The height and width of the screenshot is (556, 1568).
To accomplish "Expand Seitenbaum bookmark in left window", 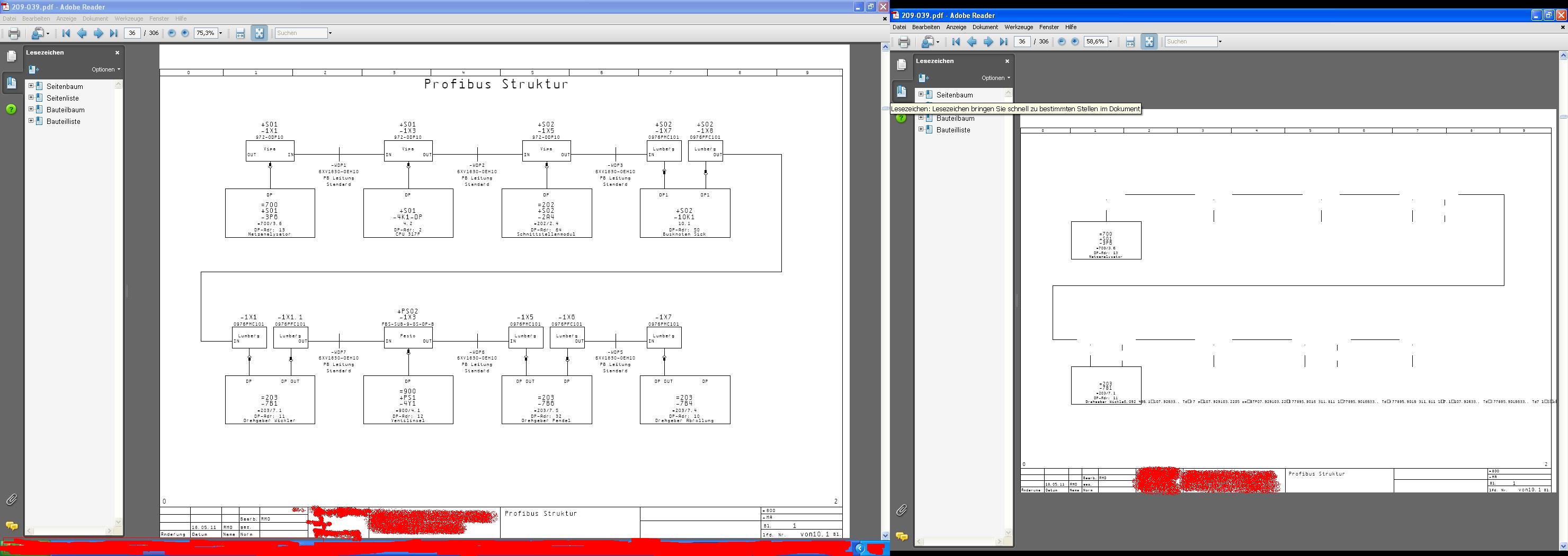I will tap(31, 86).
